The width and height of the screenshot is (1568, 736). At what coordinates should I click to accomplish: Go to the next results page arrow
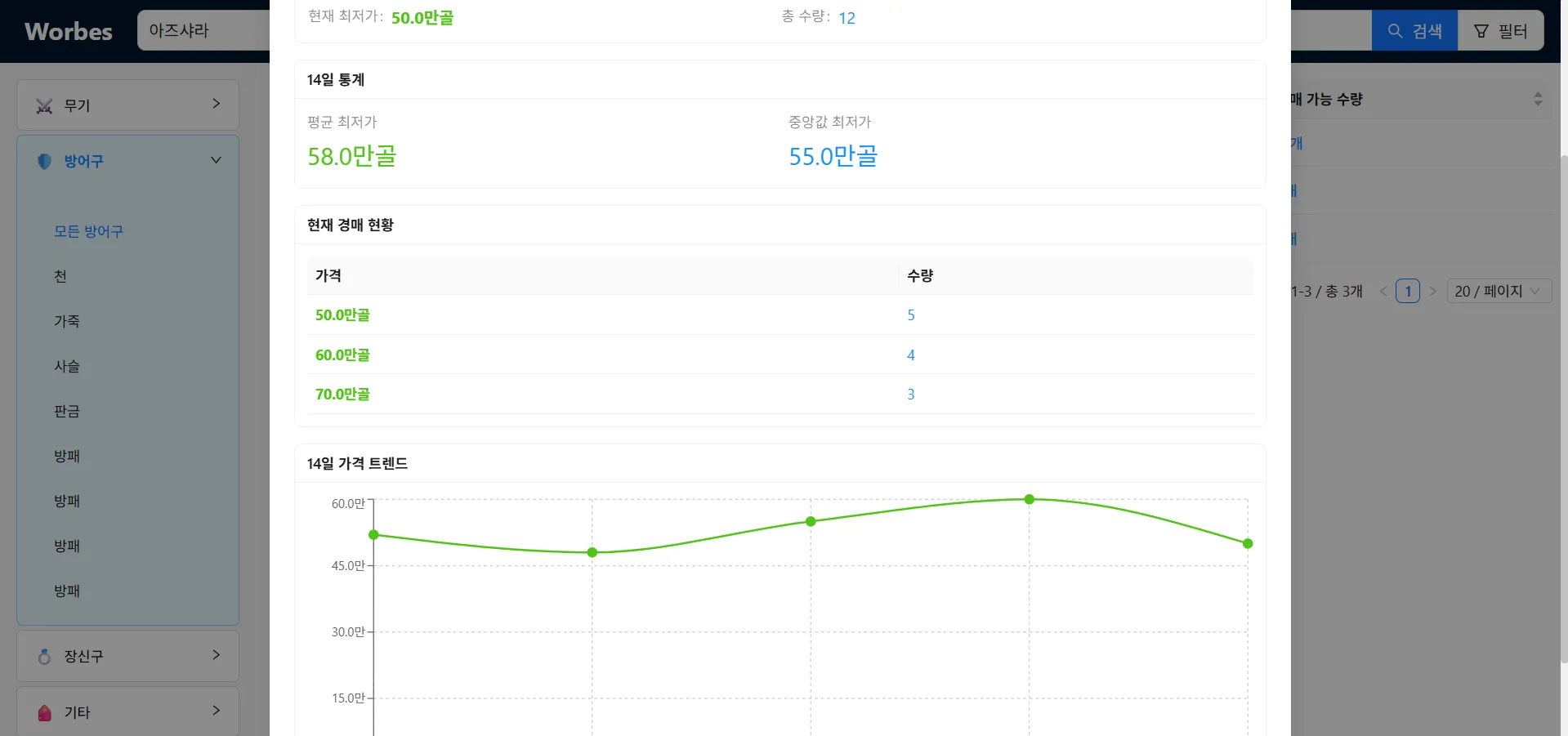click(x=1432, y=292)
